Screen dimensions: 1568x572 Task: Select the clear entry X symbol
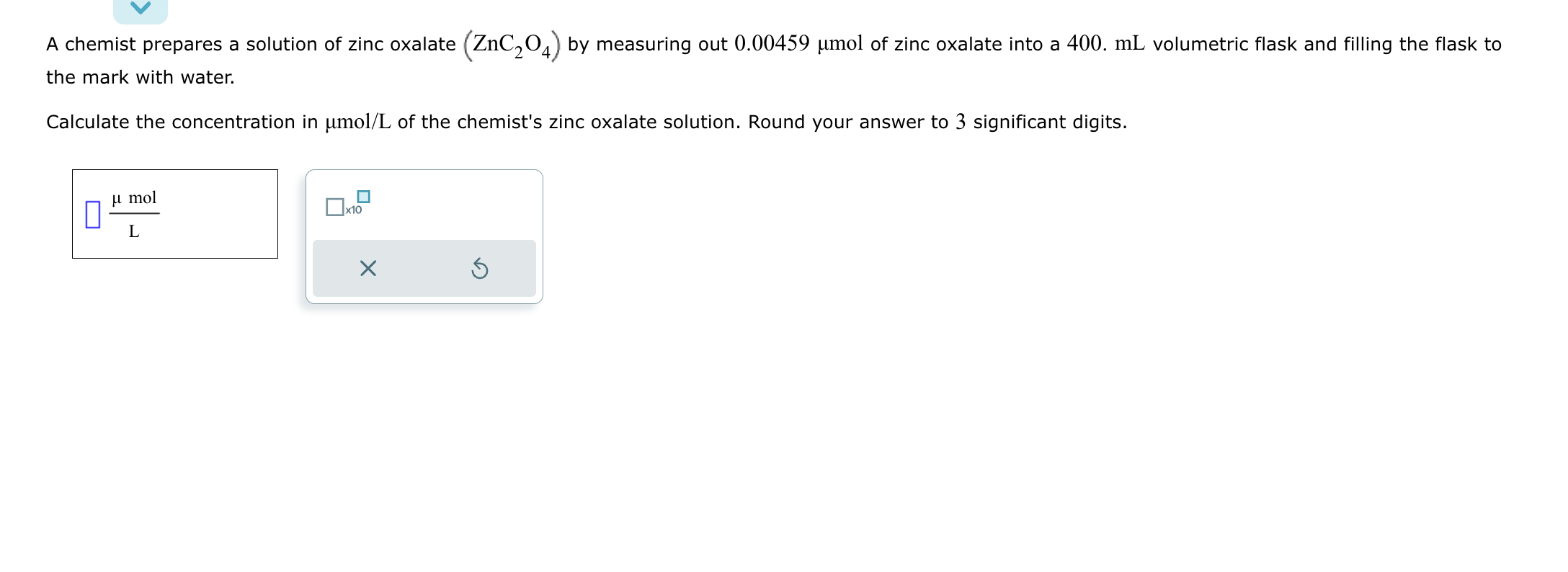(367, 267)
